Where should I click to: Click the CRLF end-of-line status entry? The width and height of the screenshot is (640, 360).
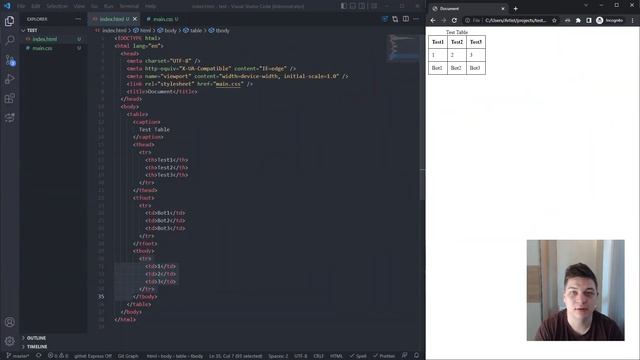pos(318,356)
